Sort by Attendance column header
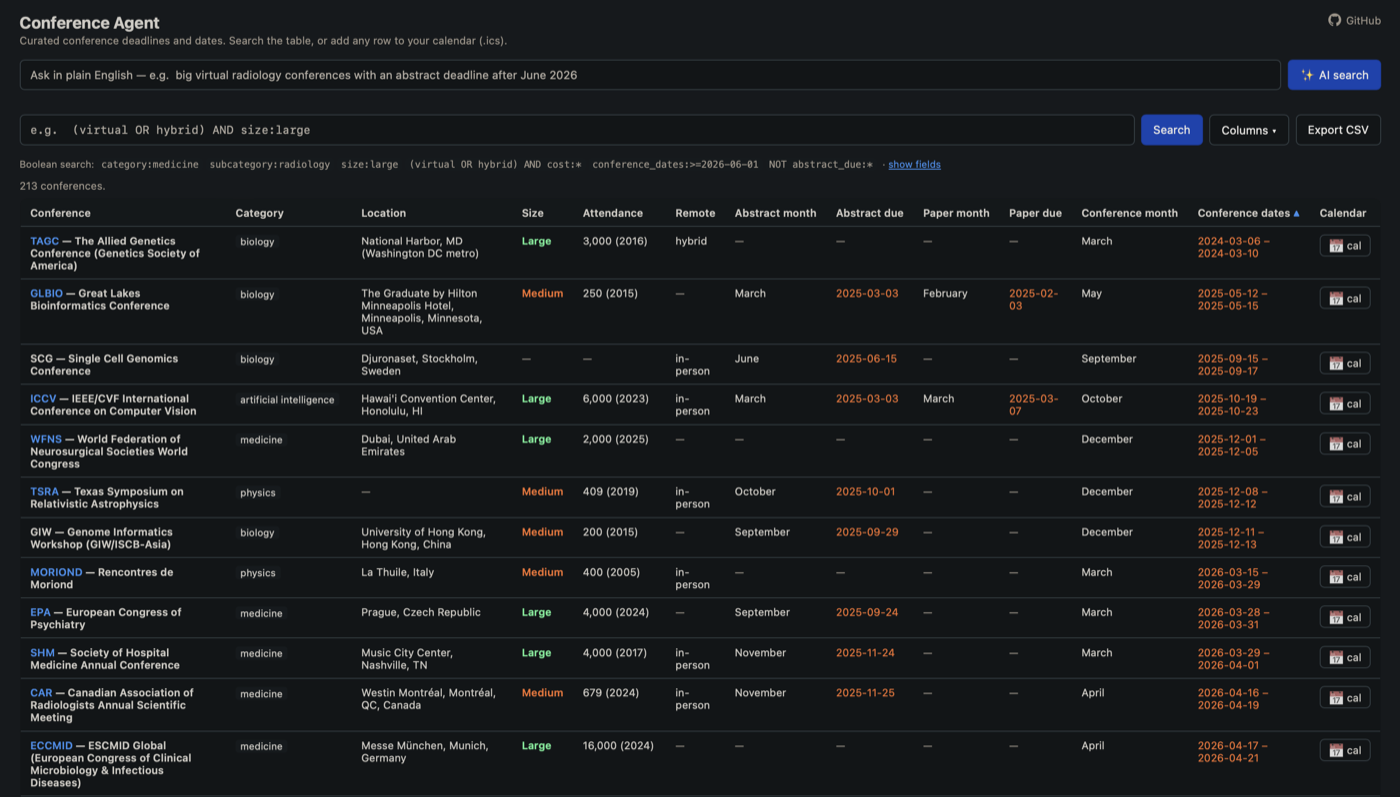The width and height of the screenshot is (1400, 797). (613, 213)
